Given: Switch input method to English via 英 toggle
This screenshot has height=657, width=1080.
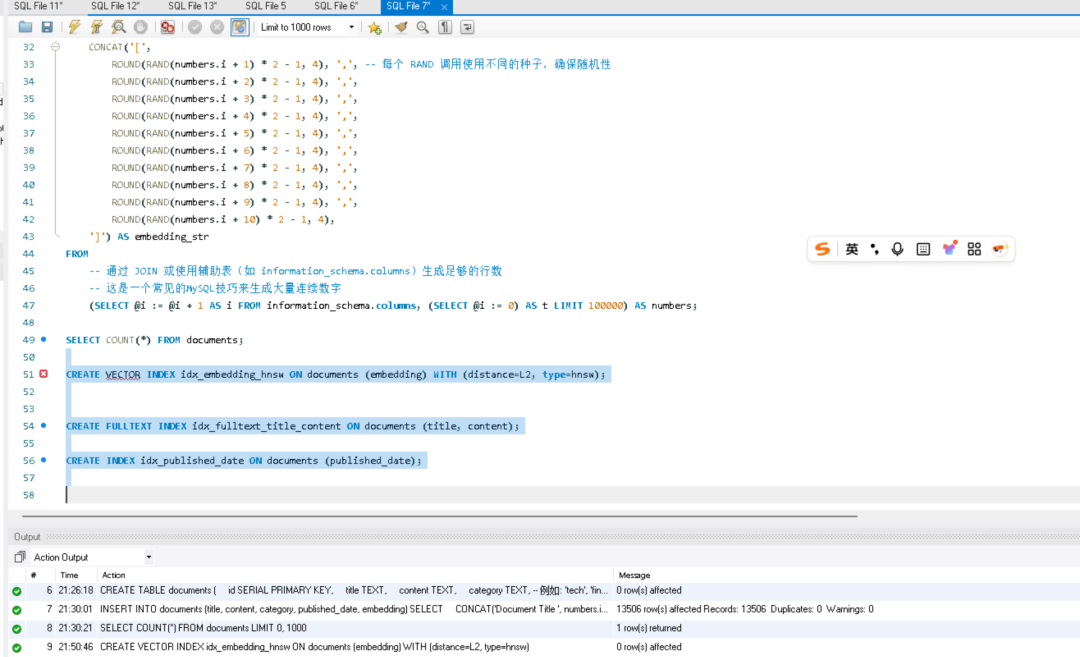Looking at the screenshot, I should click(851, 248).
